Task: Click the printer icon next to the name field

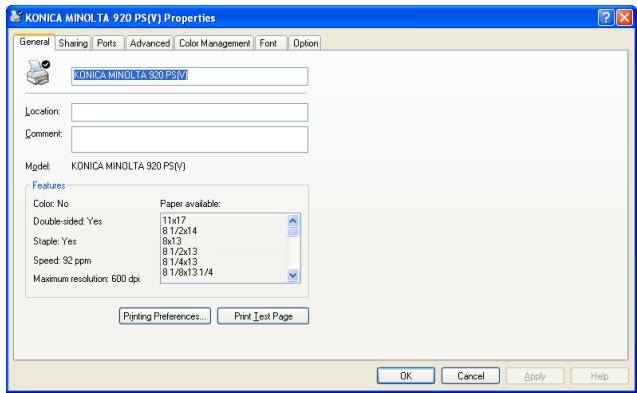Action: pyautogui.click(x=38, y=72)
